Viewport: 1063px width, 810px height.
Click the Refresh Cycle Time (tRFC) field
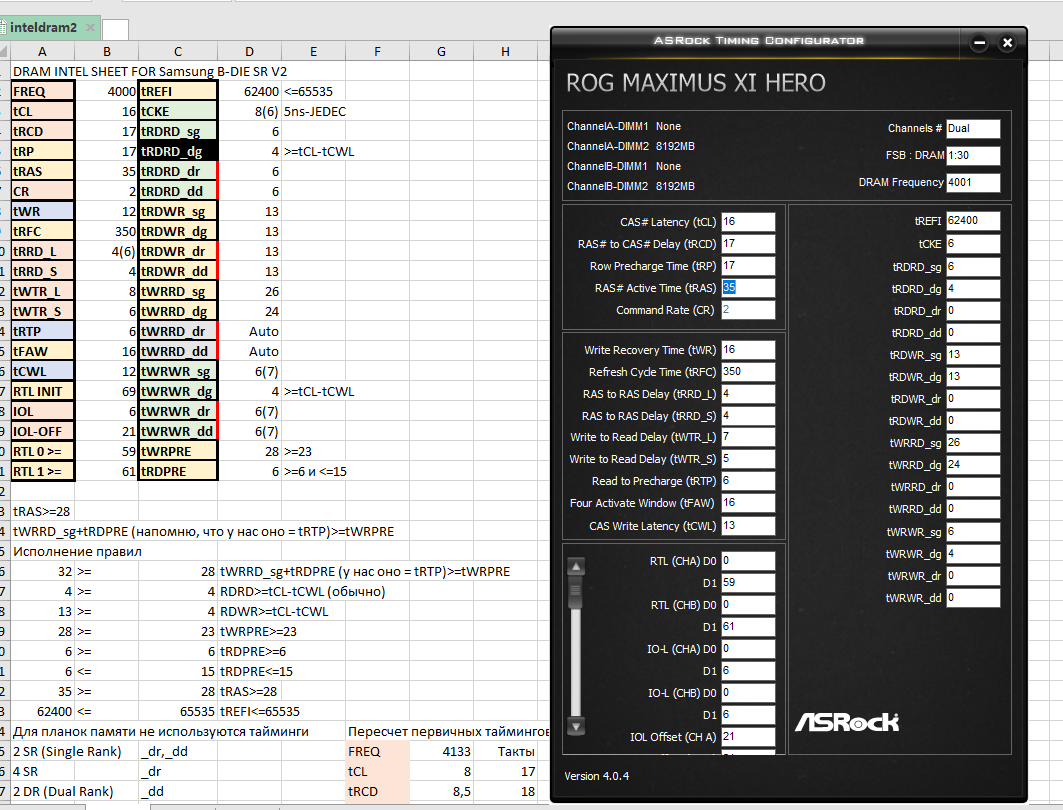click(x=748, y=371)
